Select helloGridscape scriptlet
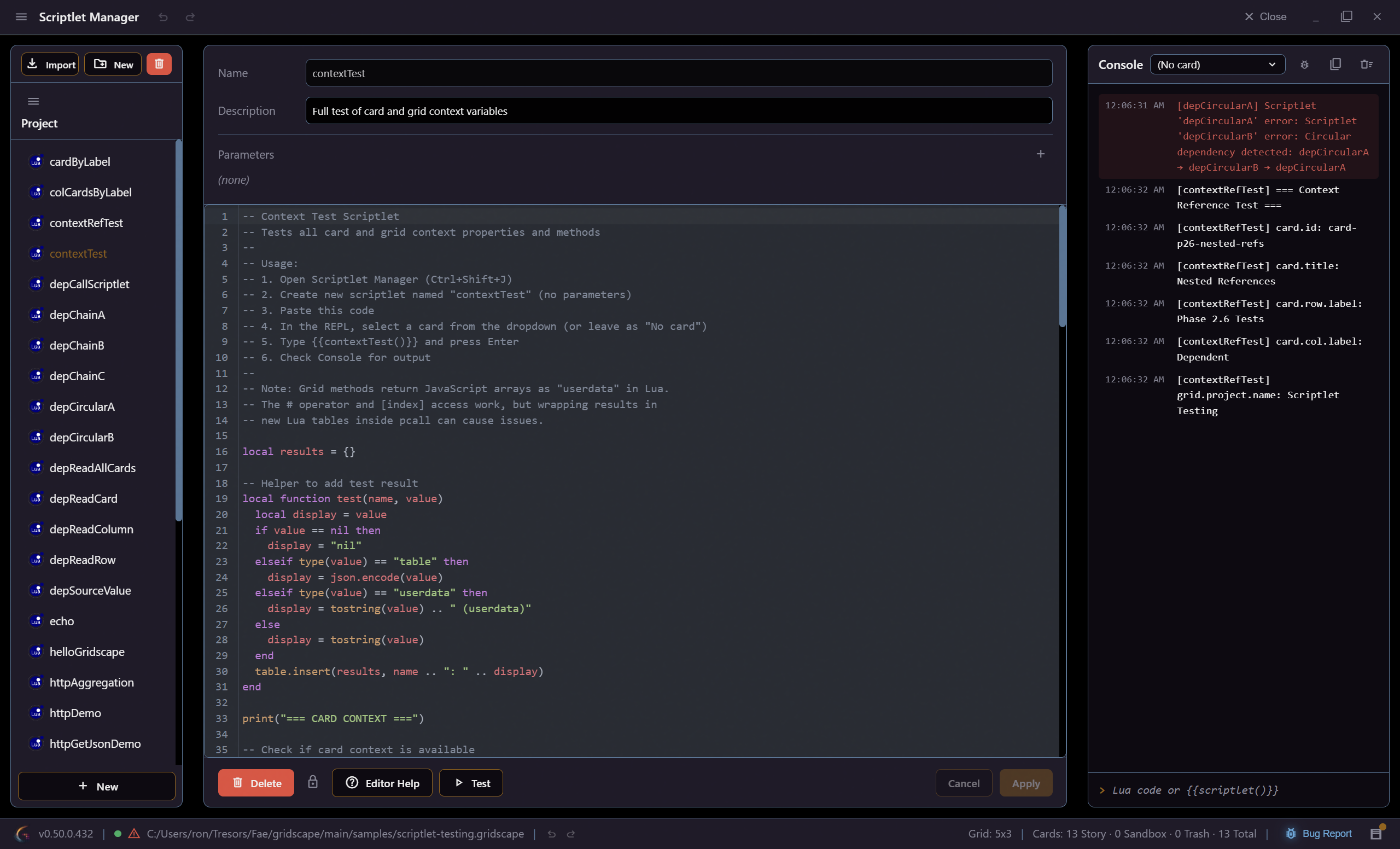 coord(87,652)
